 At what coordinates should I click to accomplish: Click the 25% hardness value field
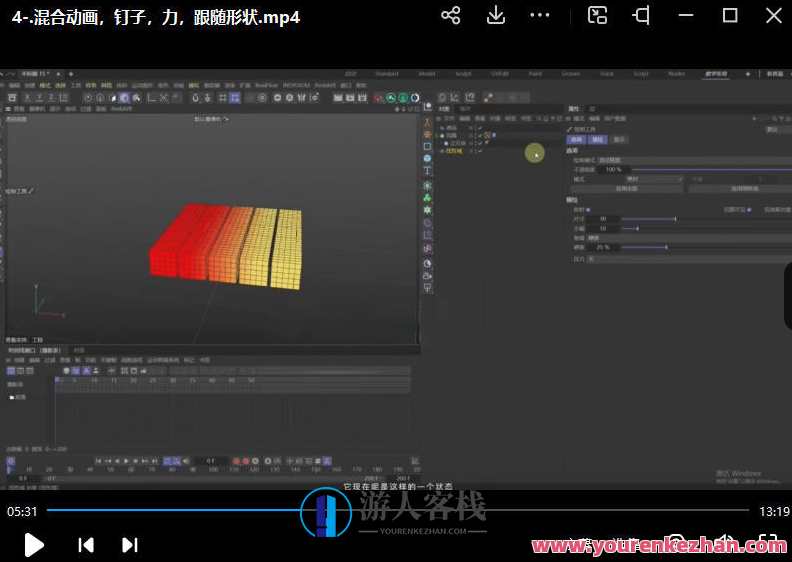pos(603,247)
